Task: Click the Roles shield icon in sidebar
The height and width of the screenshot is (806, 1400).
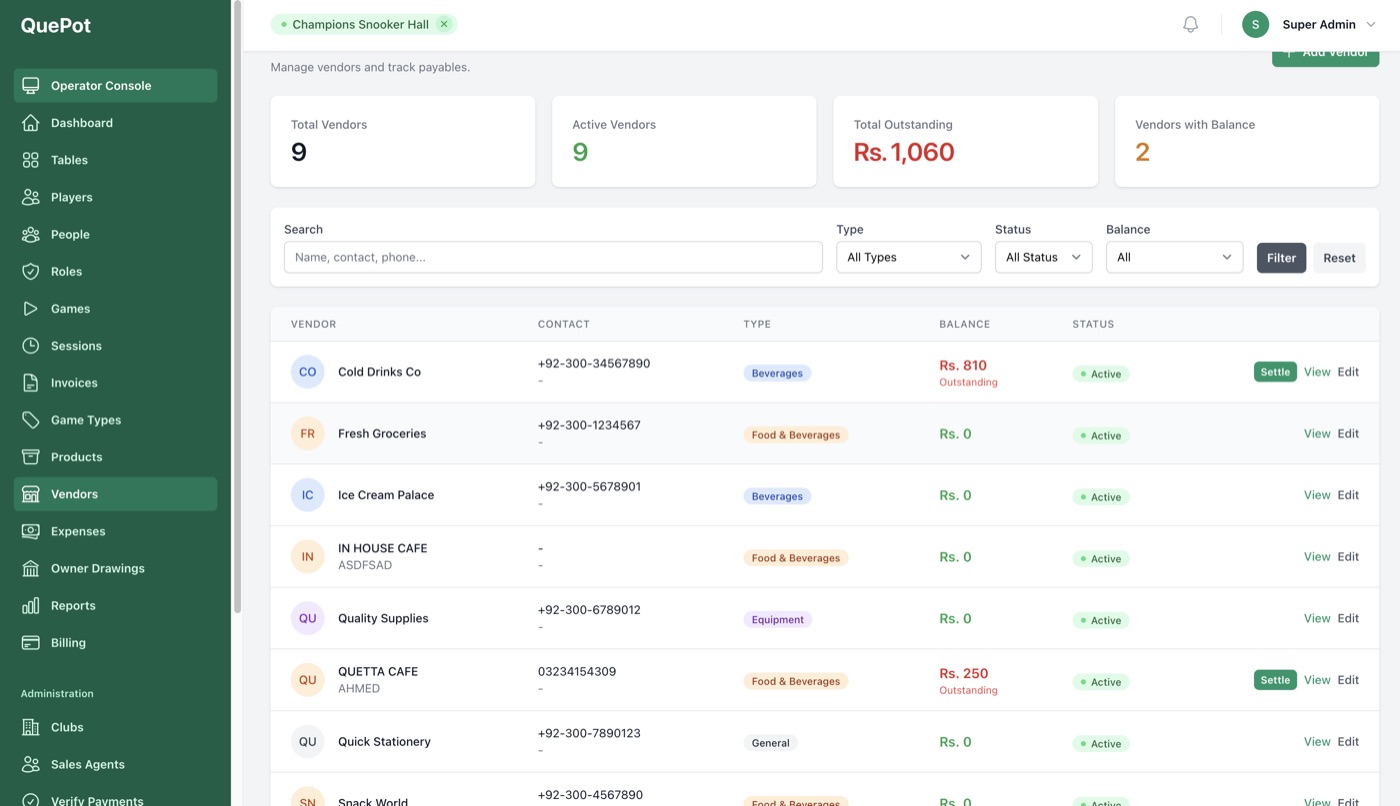Action: pos(31,271)
